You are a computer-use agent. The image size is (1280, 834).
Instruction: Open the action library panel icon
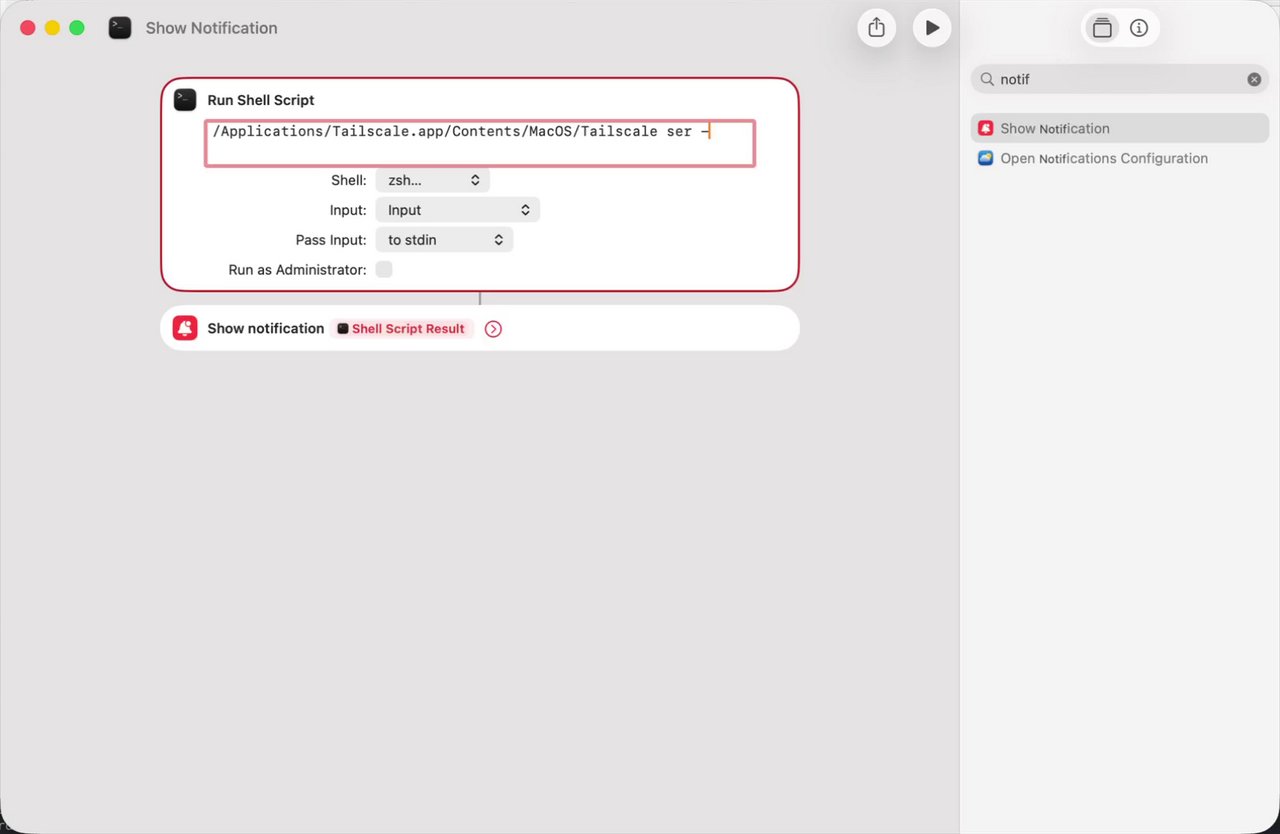[1102, 28]
